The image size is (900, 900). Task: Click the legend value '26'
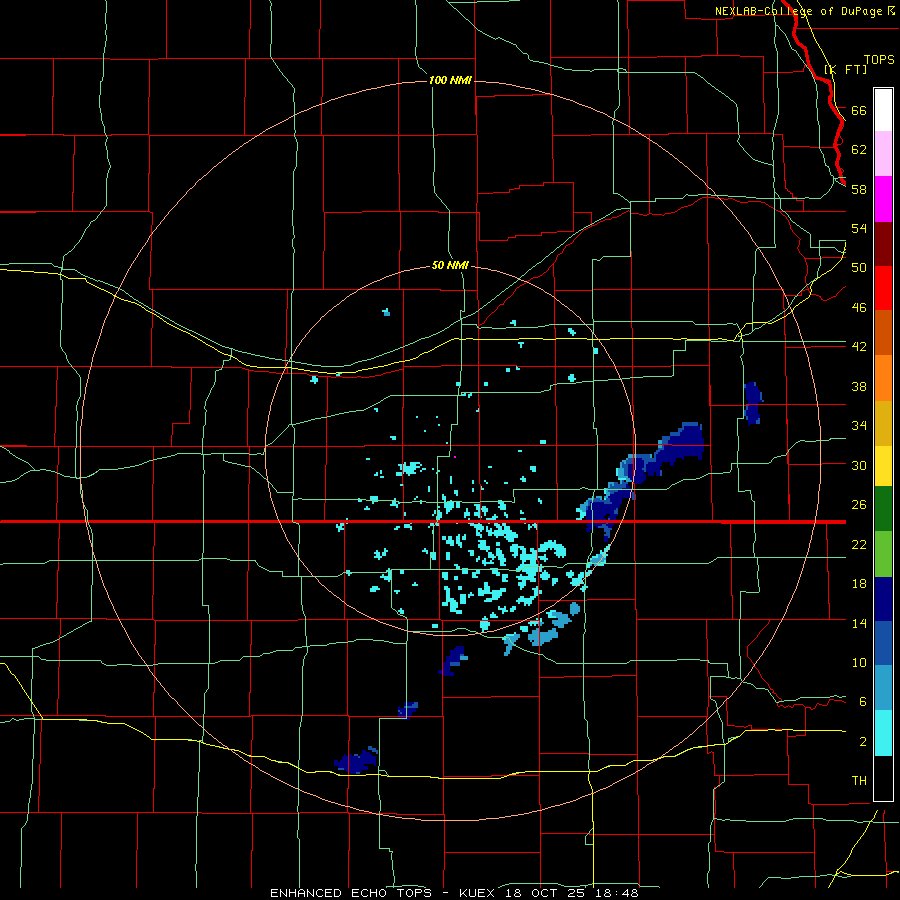859,505
